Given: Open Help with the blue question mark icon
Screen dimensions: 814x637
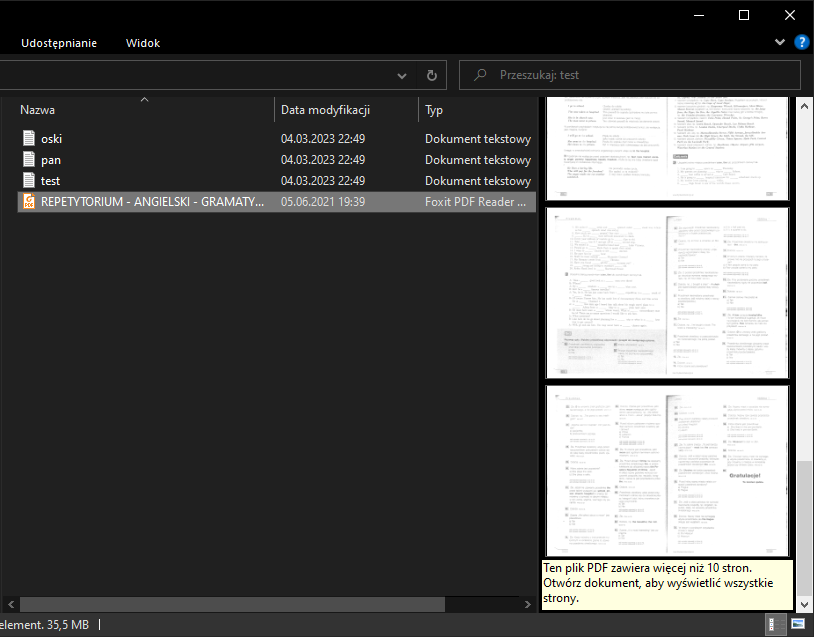Looking at the screenshot, I should (x=802, y=42).
